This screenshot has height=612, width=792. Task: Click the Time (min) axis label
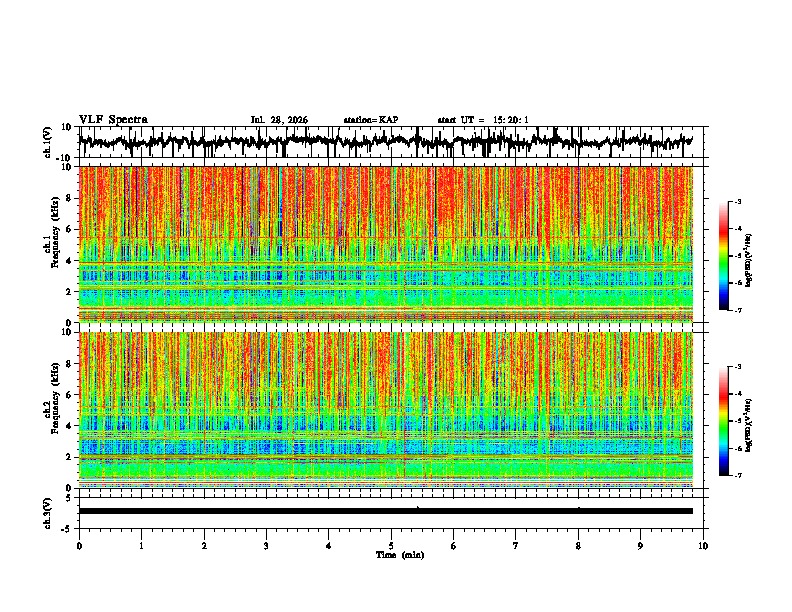point(400,555)
